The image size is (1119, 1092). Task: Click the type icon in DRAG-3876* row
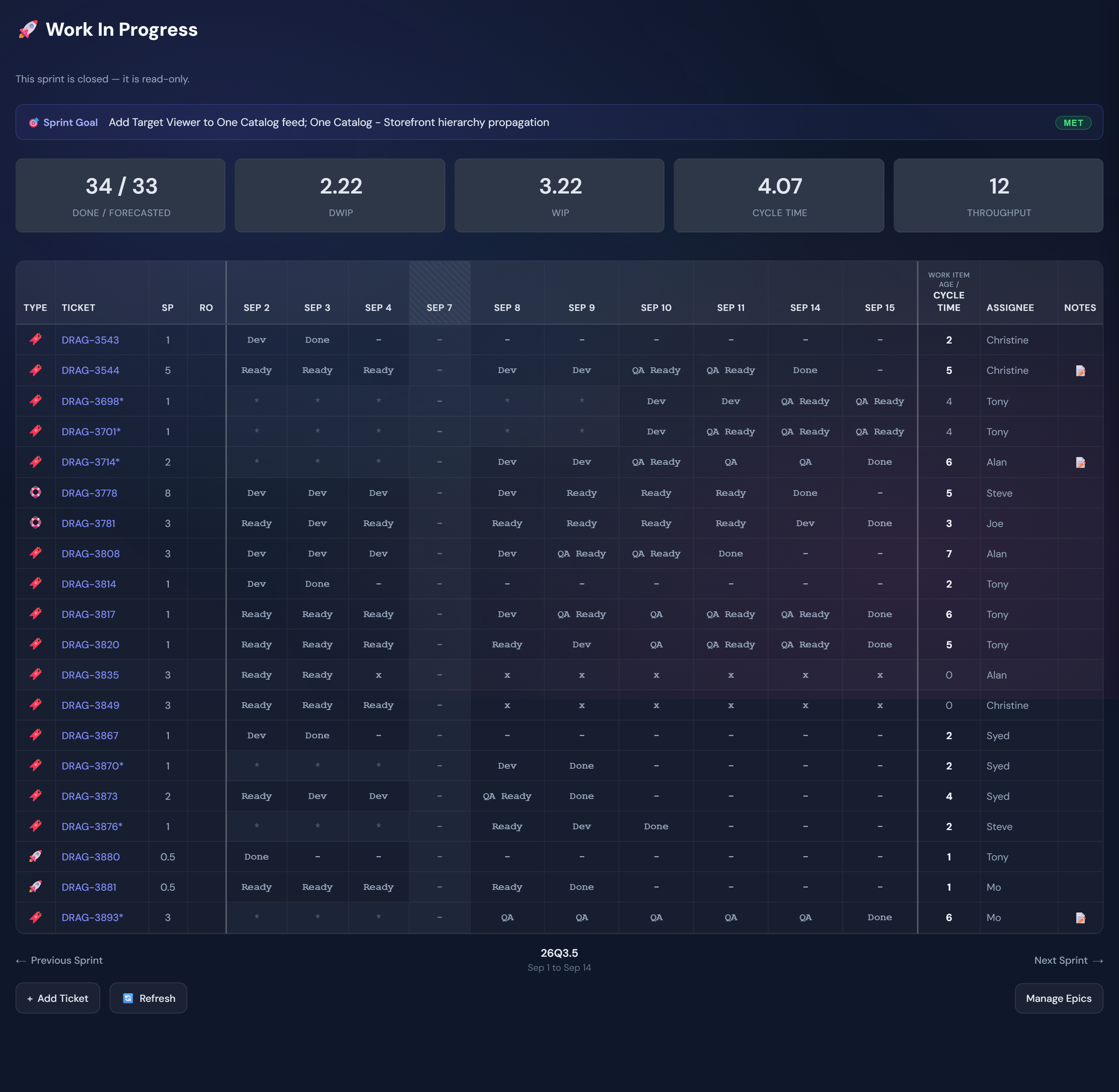36,826
